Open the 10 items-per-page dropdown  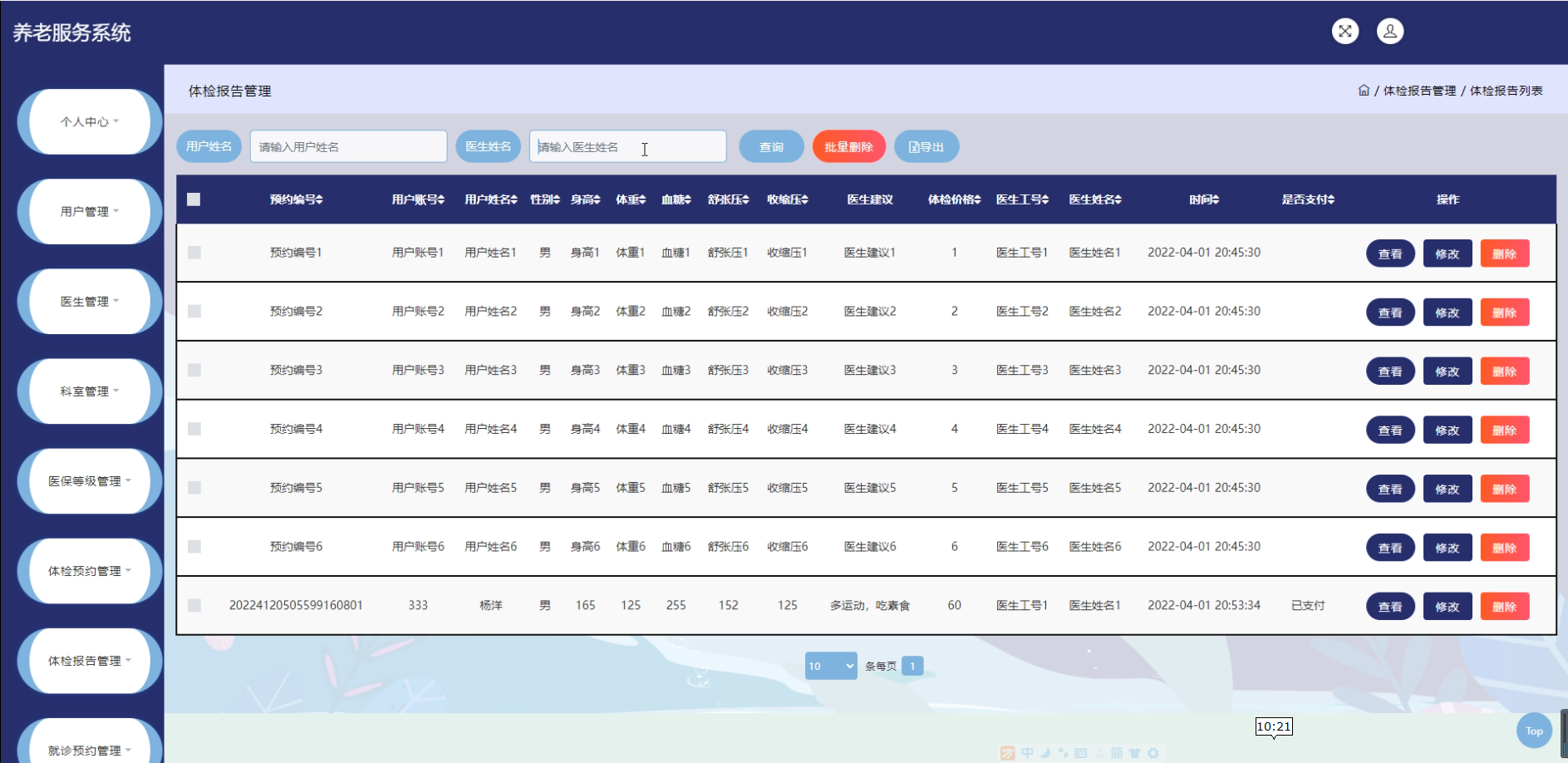(x=831, y=666)
